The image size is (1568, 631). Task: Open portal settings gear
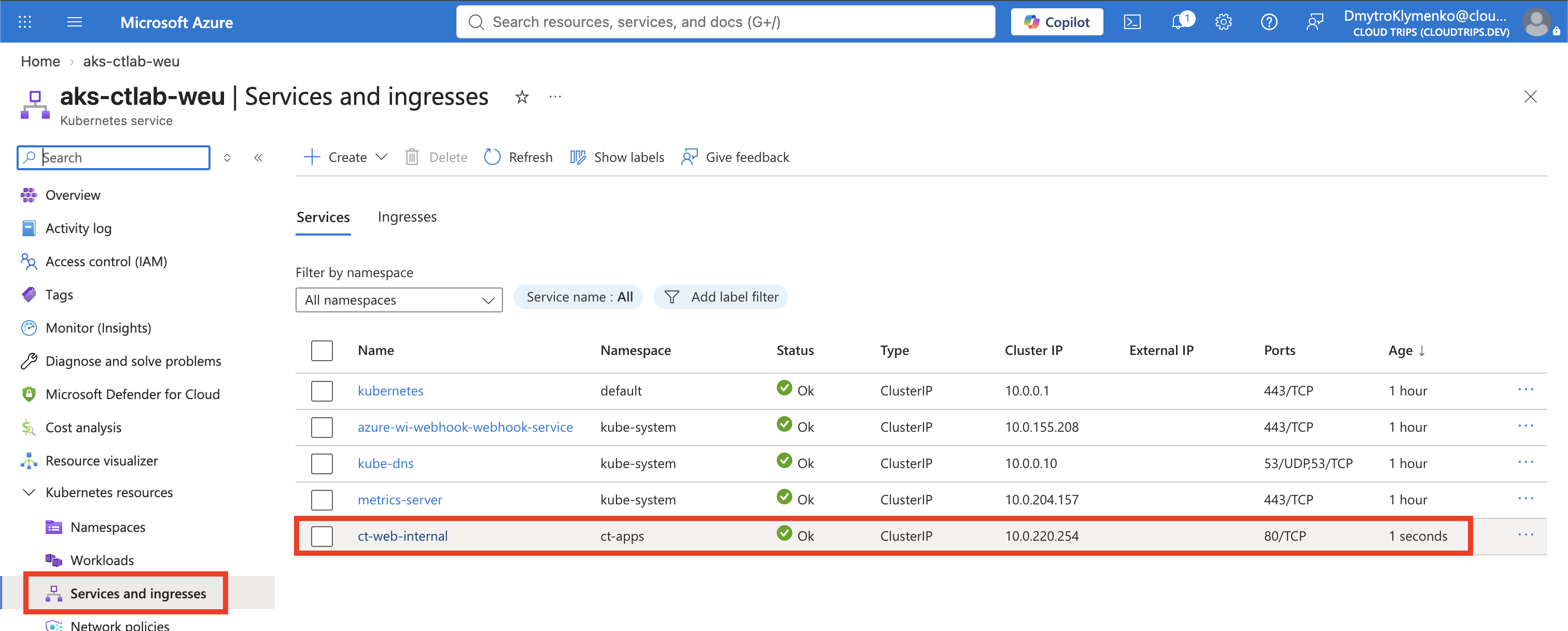point(1223,22)
